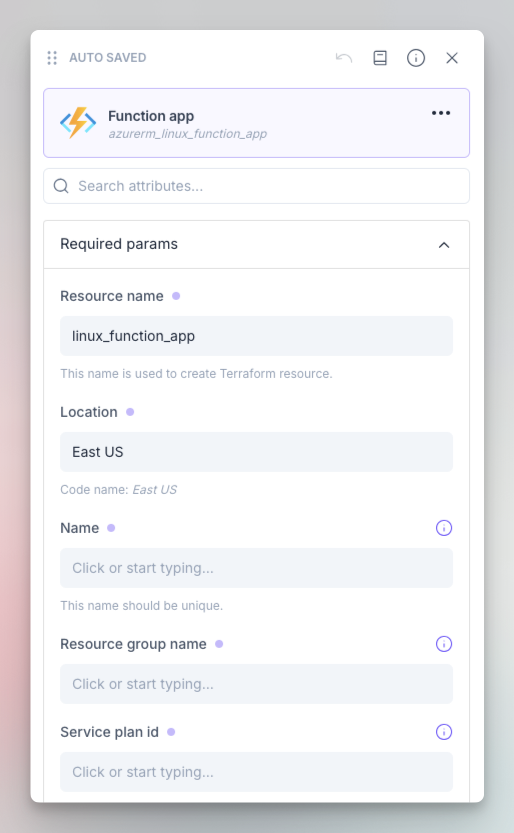
Task: Open the documentation book icon
Action: [380, 57]
